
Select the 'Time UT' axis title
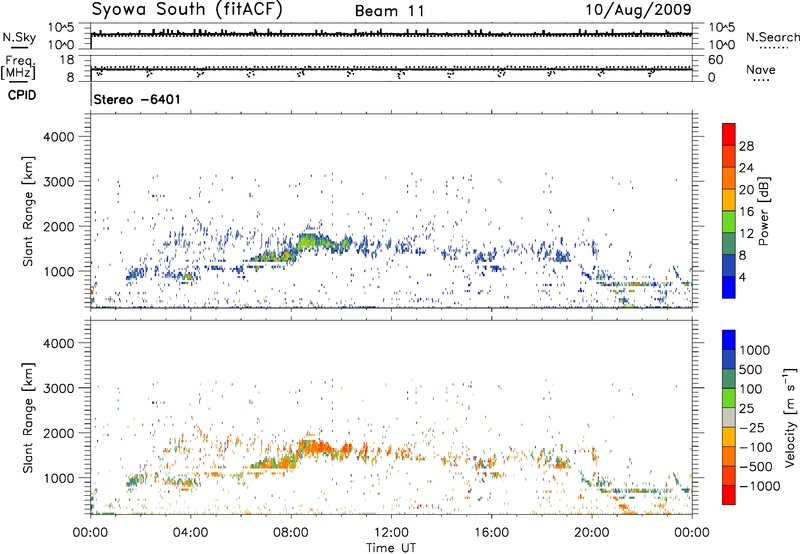(x=391, y=548)
